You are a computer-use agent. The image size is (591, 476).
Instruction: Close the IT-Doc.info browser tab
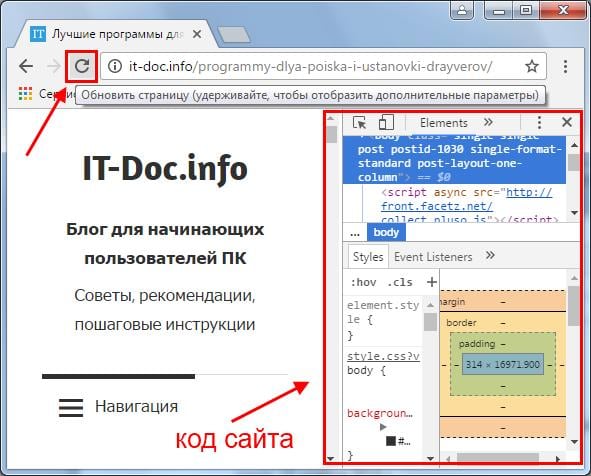(197, 34)
